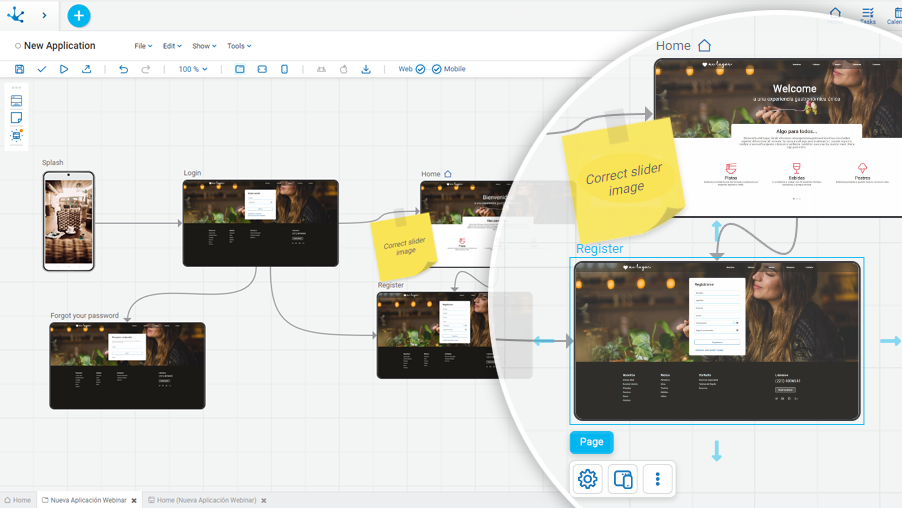Click the left panel drag handle dots
902x508 pixels.
[x=16, y=87]
